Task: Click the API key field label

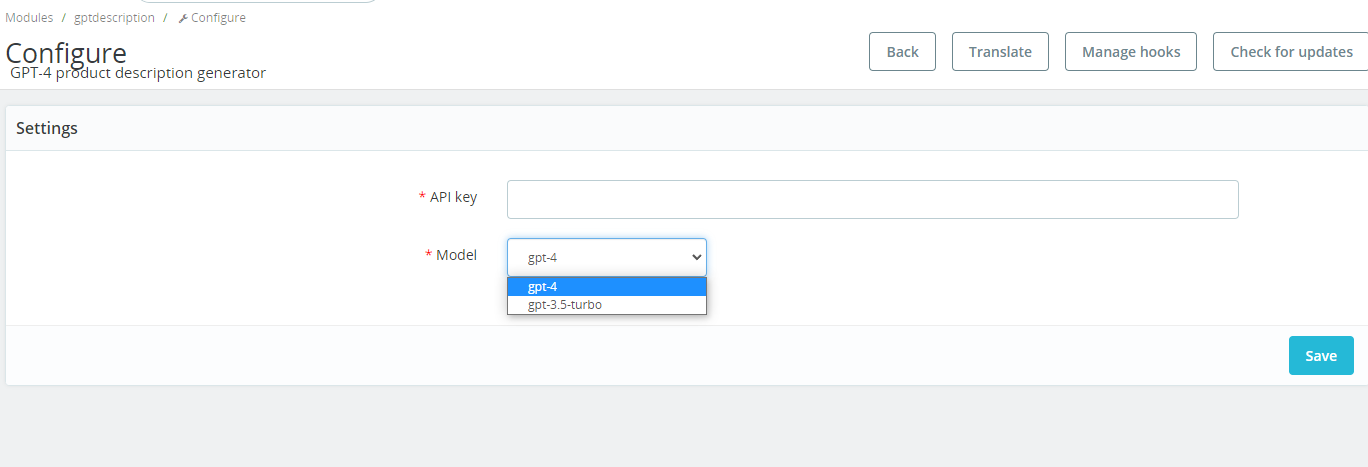Action: point(453,197)
